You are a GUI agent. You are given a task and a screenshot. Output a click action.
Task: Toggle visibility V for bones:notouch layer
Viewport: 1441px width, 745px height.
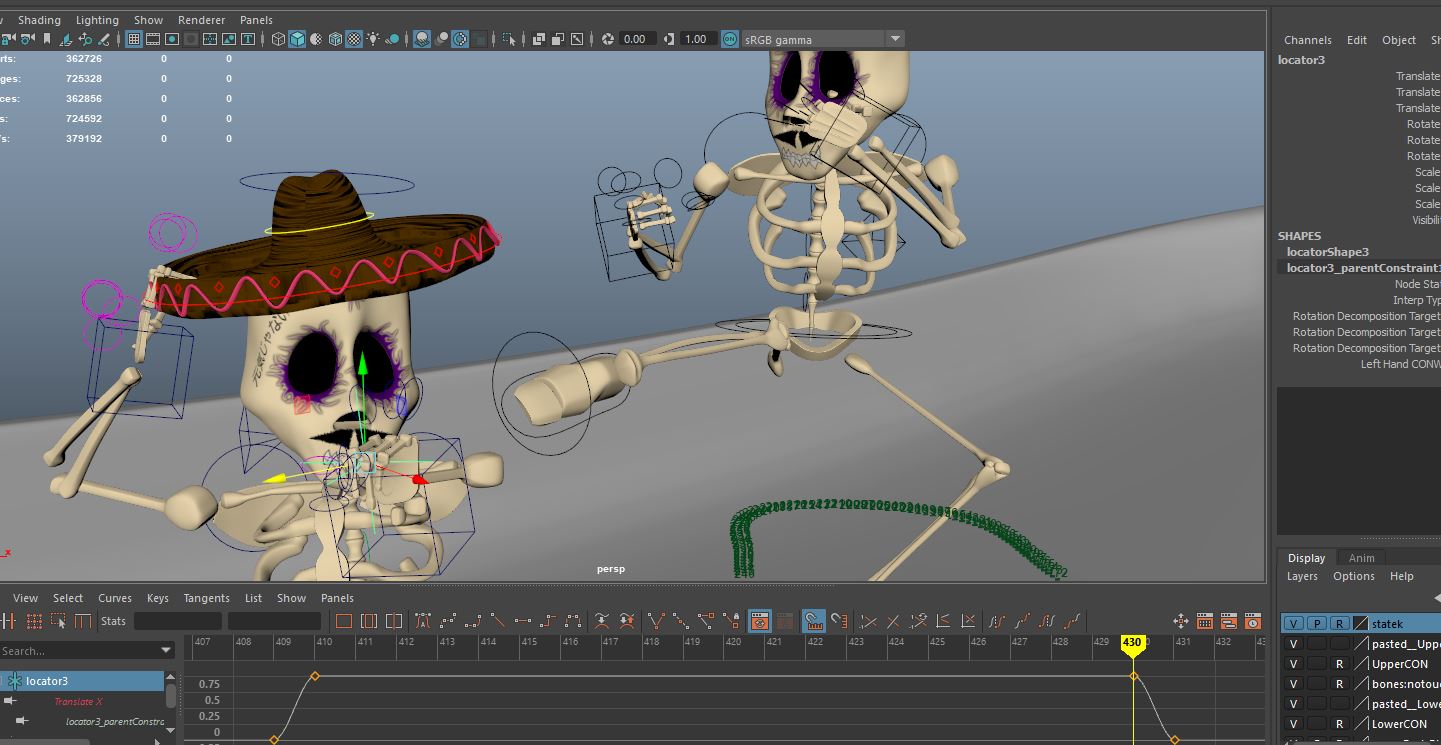[x=1293, y=684]
